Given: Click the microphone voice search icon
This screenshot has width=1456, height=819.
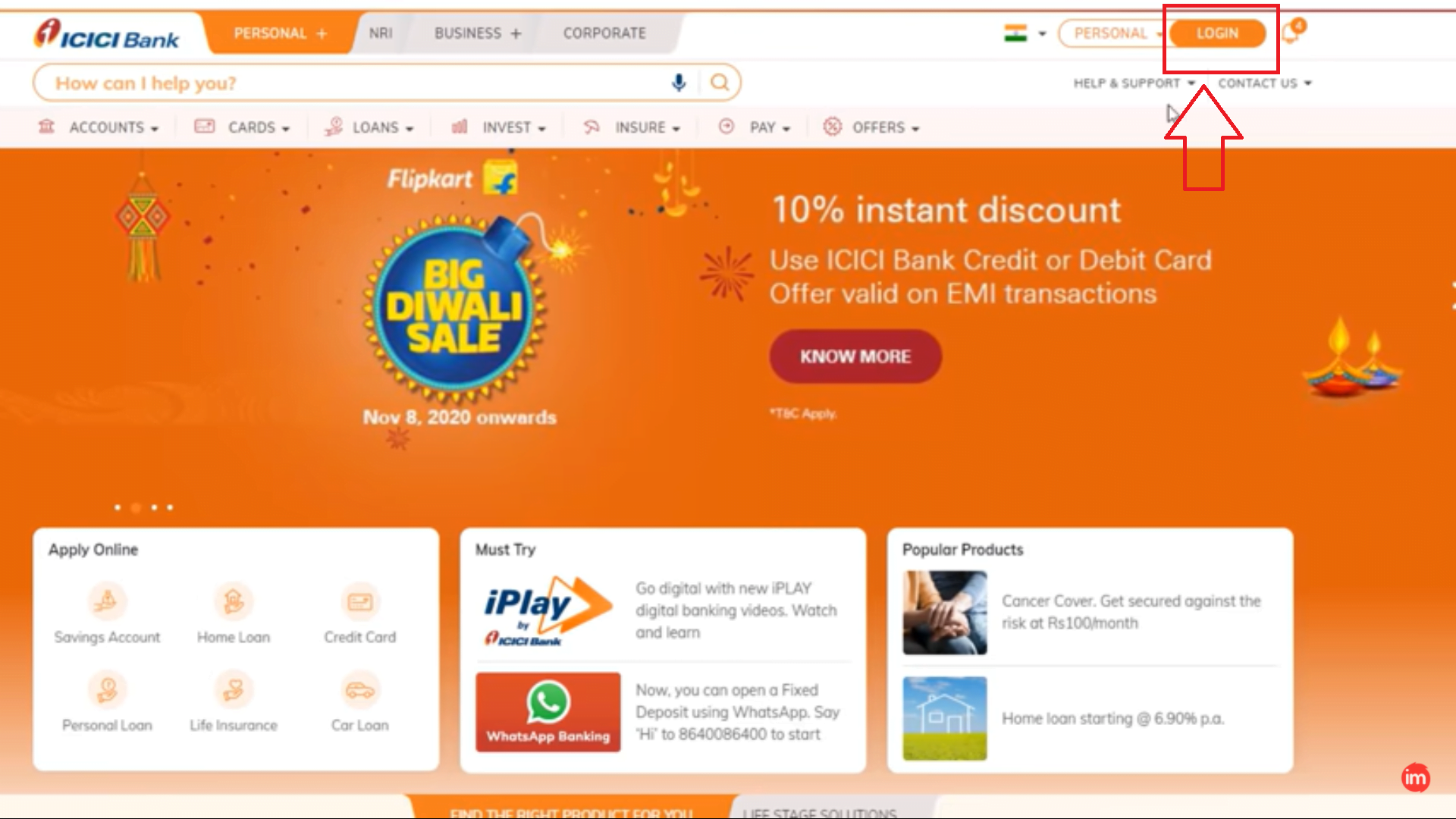Looking at the screenshot, I should [x=679, y=83].
